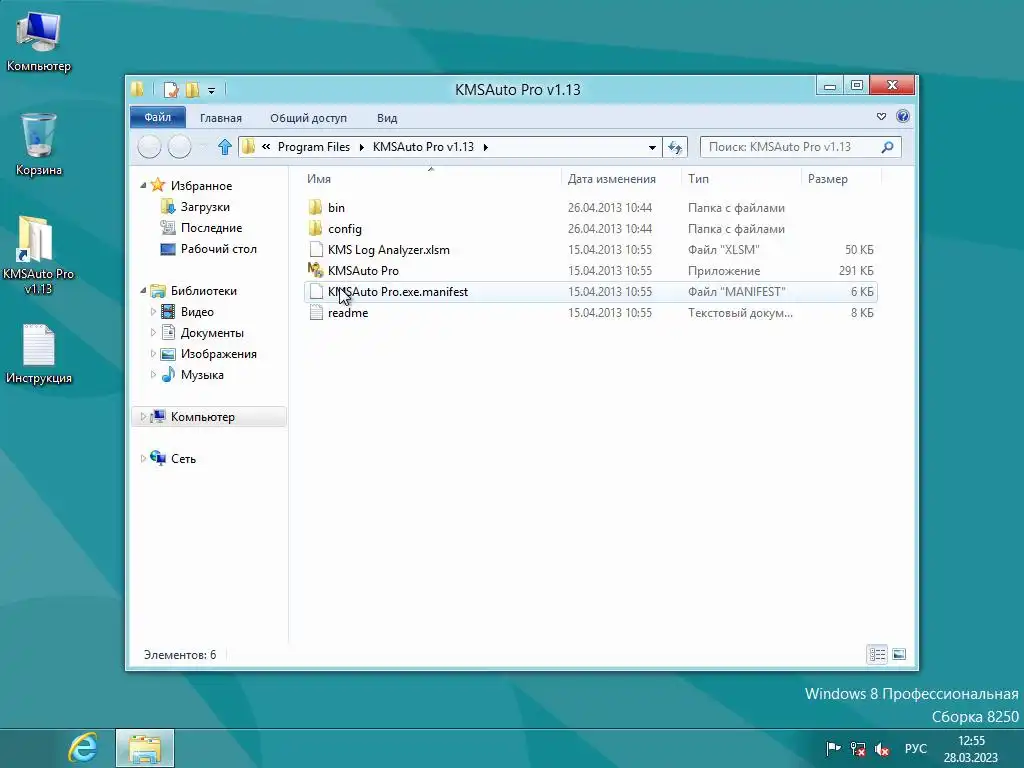Open Загрузки in favorites
The width and height of the screenshot is (1024, 768).
[205, 207]
